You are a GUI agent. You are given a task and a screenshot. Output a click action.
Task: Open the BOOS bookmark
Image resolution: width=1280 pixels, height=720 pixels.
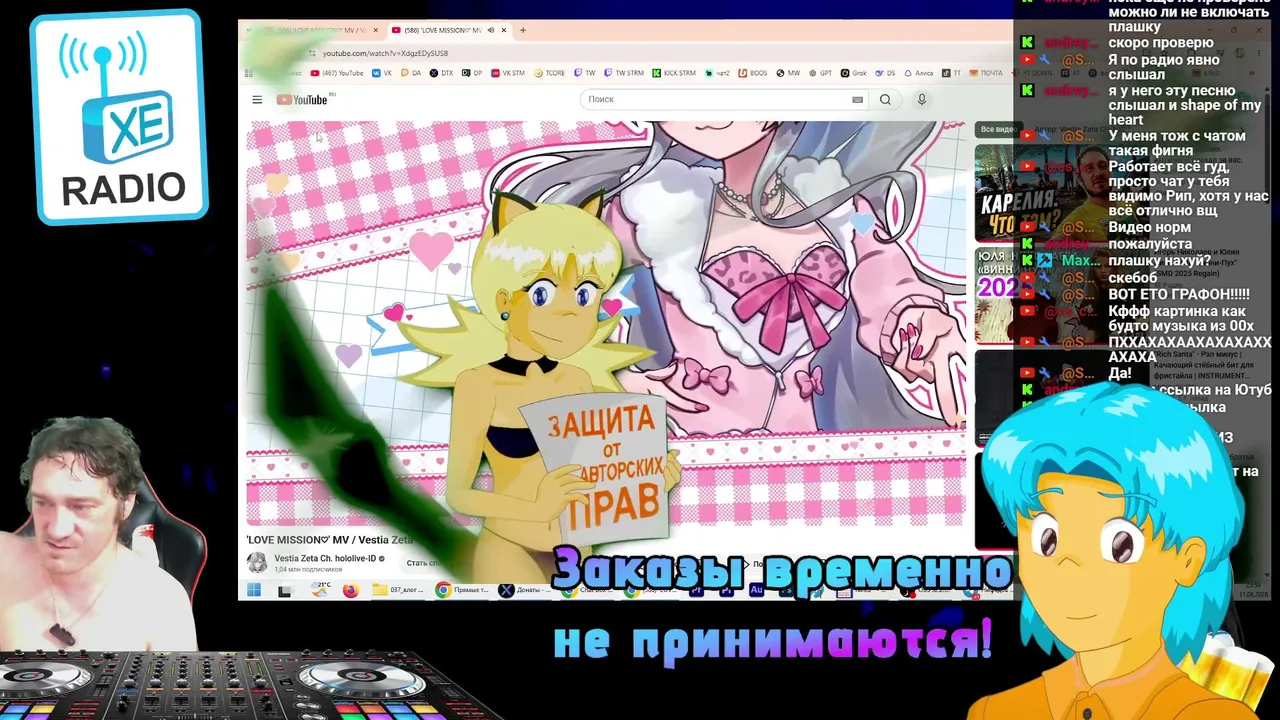coord(753,73)
